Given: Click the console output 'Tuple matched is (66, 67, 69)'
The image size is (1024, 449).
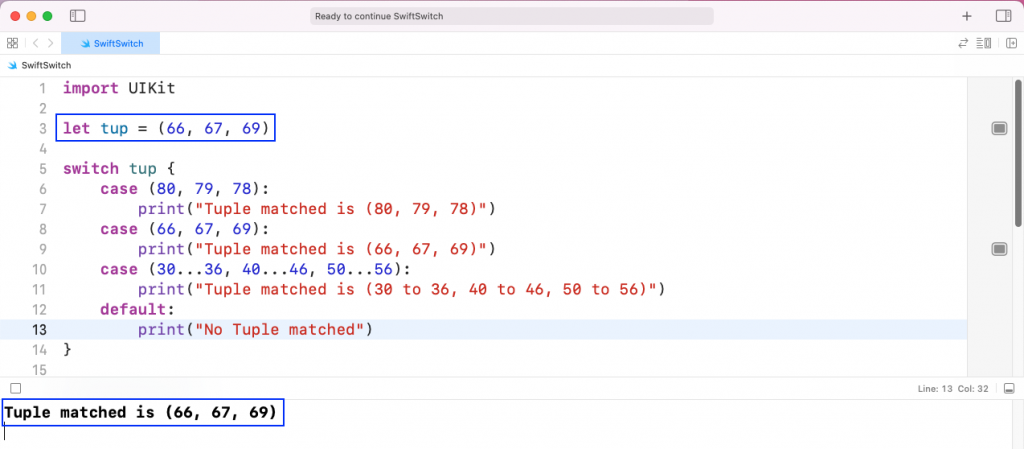Looking at the screenshot, I should [141, 412].
